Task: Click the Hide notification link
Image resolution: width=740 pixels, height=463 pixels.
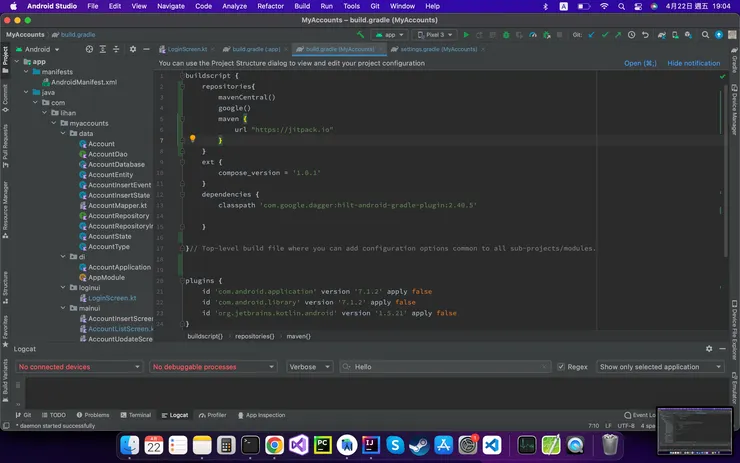Action: [x=693, y=63]
